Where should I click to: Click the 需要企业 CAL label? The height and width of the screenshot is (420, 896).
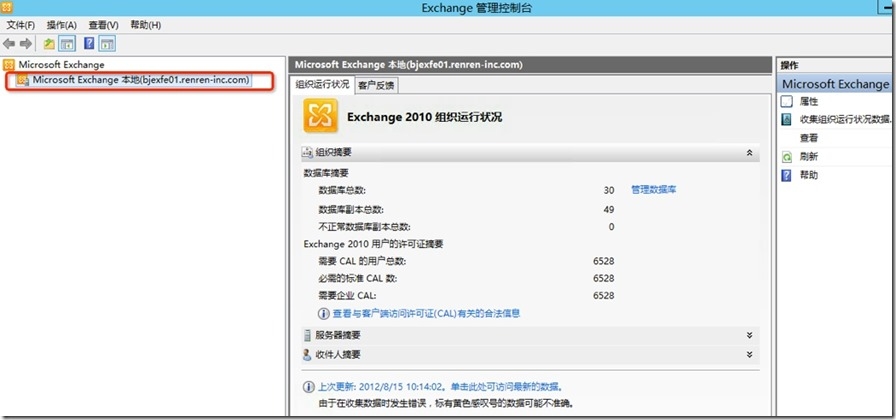point(347,295)
